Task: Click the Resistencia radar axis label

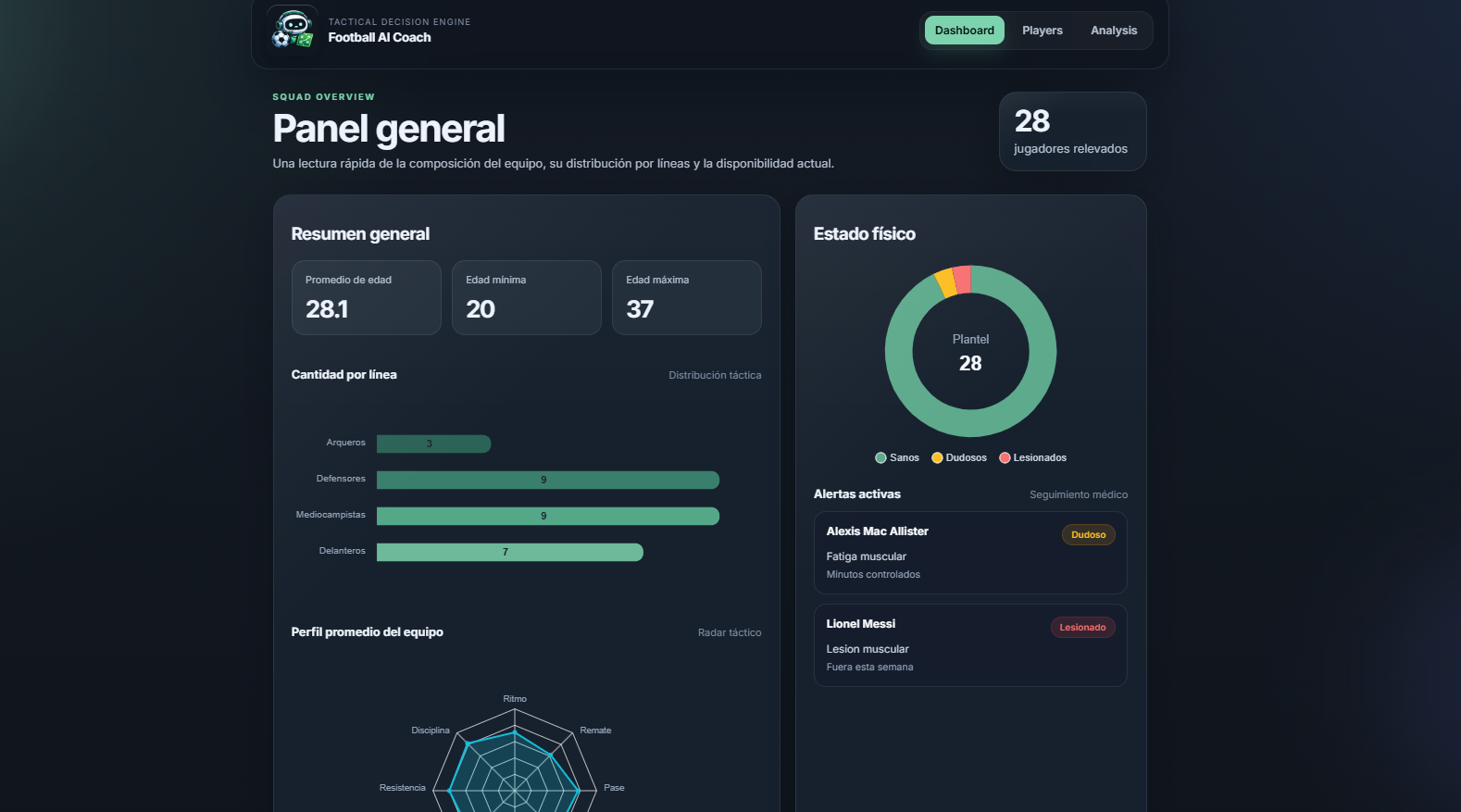Action: coord(403,788)
